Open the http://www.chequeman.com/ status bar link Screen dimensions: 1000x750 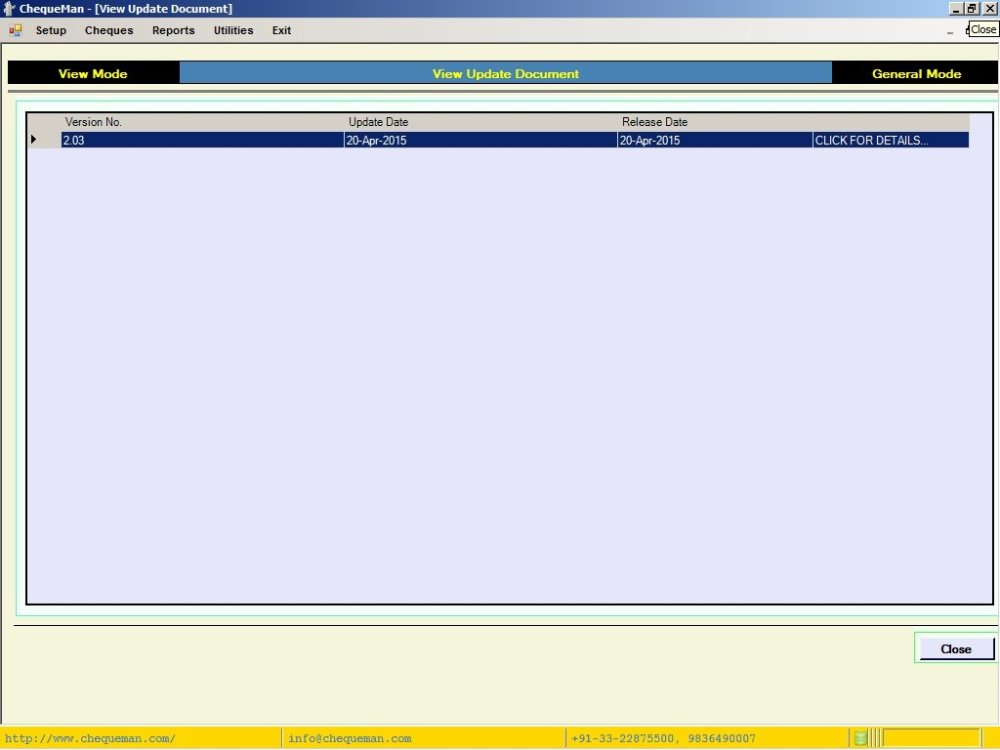point(90,739)
